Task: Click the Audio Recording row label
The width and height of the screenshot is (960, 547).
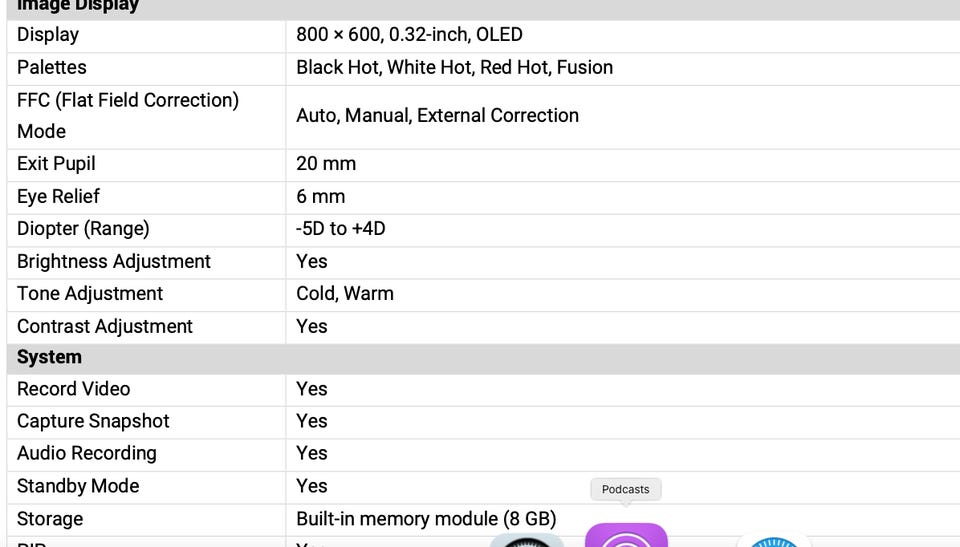Action: click(x=87, y=454)
